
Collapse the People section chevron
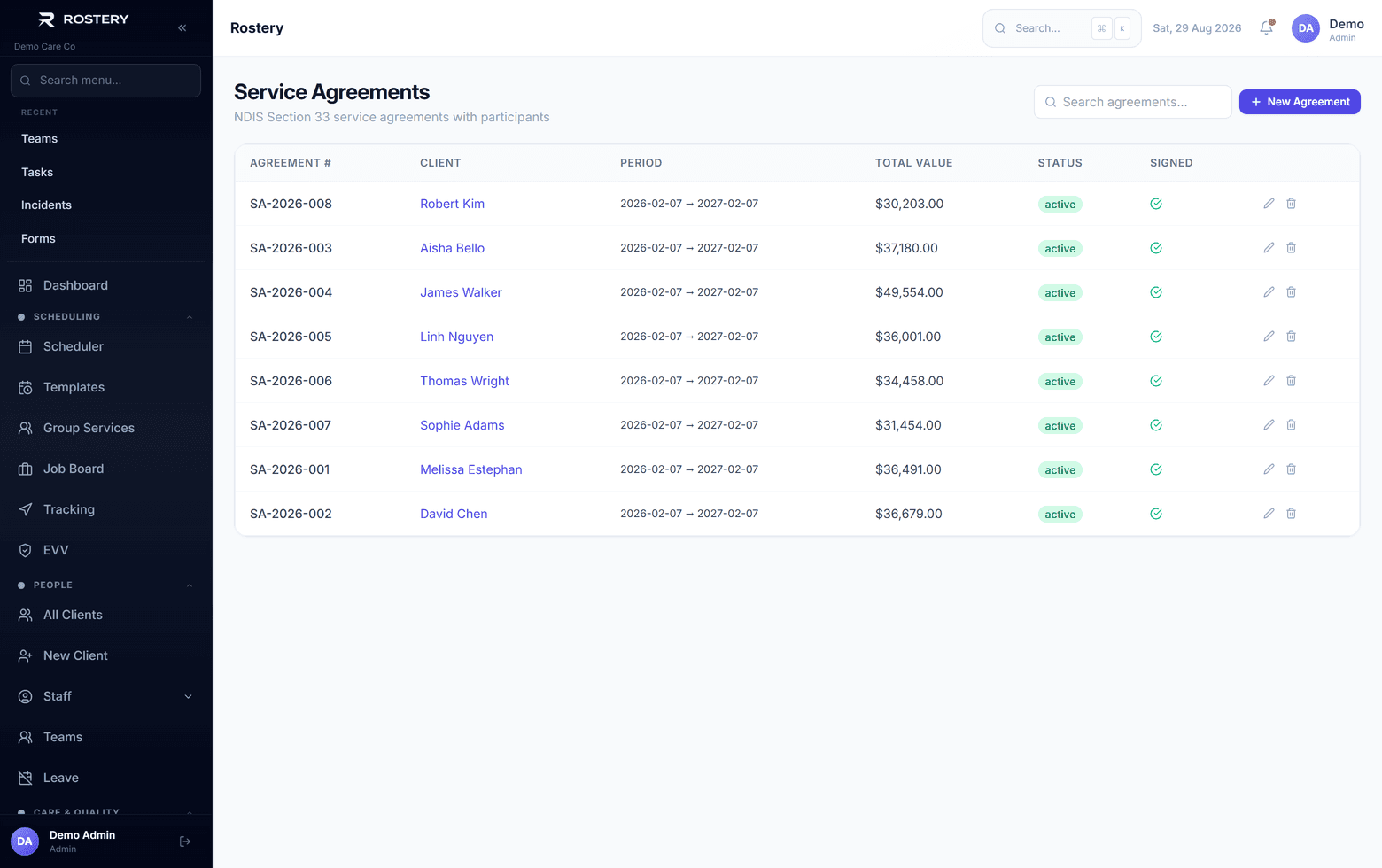coord(189,585)
